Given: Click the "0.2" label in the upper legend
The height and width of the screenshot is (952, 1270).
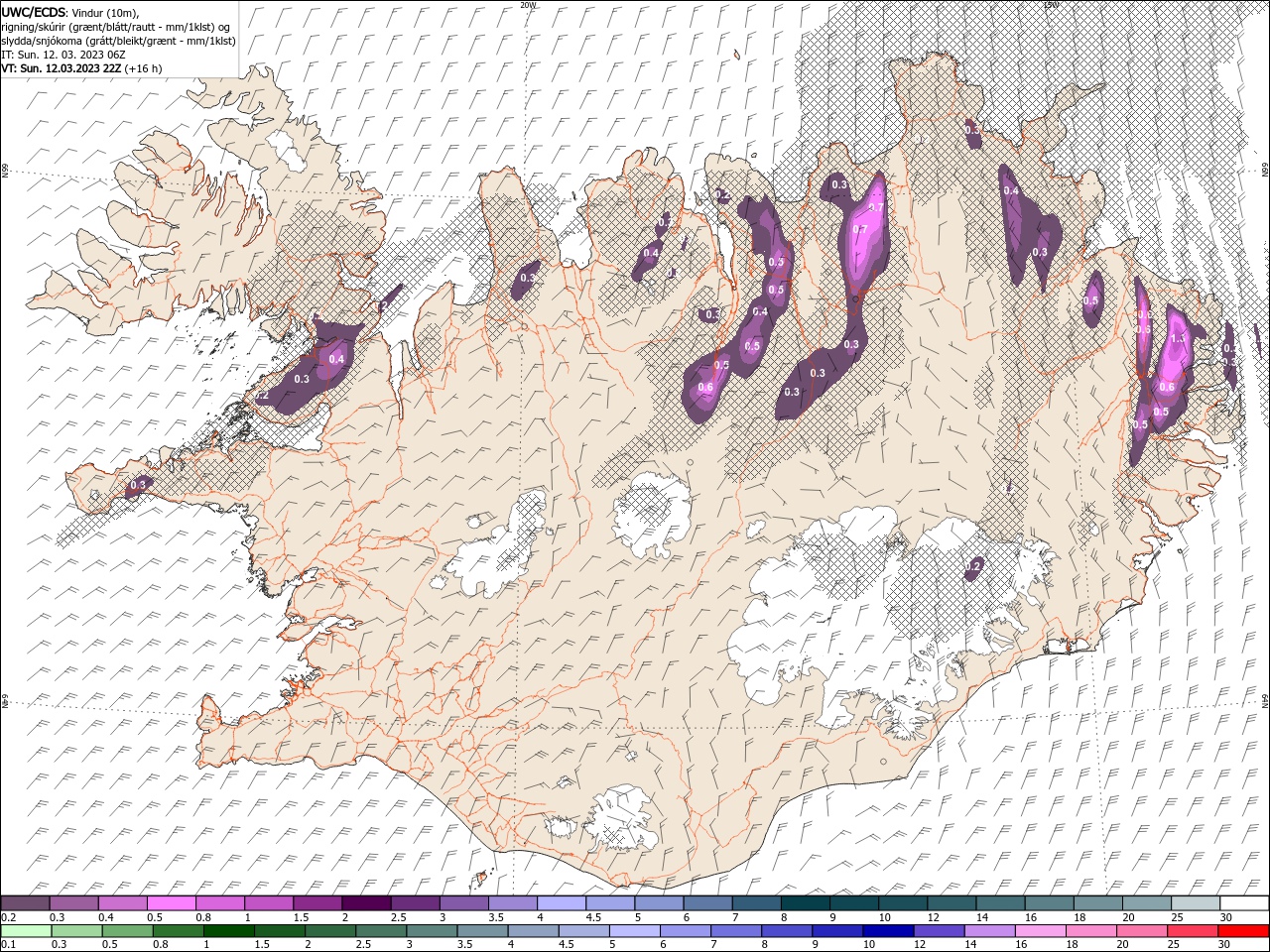Looking at the screenshot, I should point(8,918).
